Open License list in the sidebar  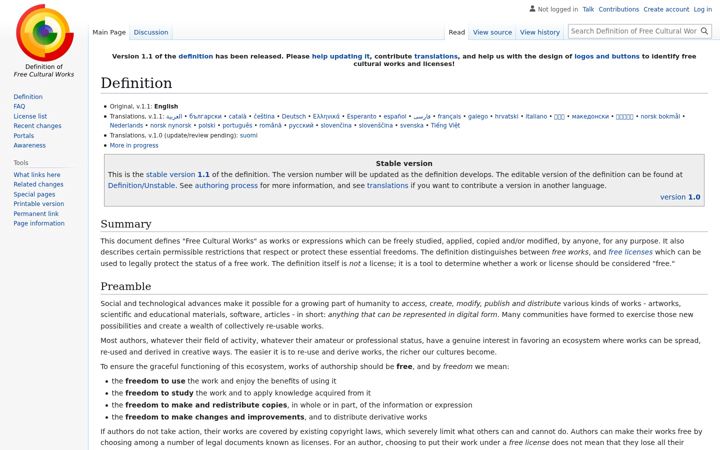pos(30,116)
